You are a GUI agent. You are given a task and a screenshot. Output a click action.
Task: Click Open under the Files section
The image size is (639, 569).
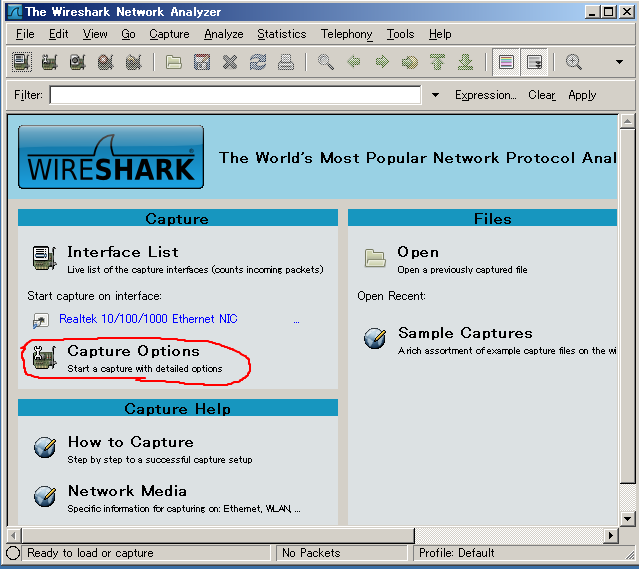[x=418, y=252]
